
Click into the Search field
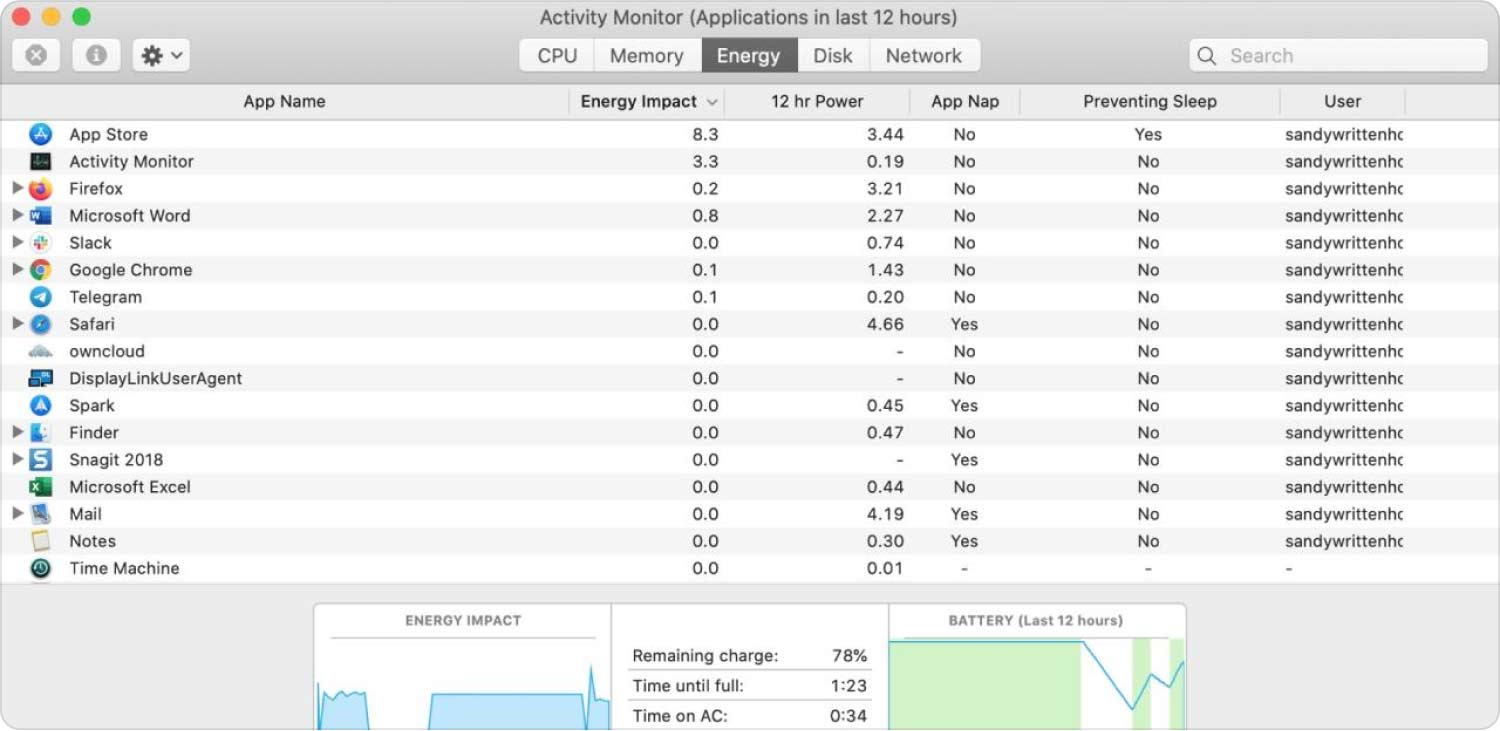pos(1338,55)
